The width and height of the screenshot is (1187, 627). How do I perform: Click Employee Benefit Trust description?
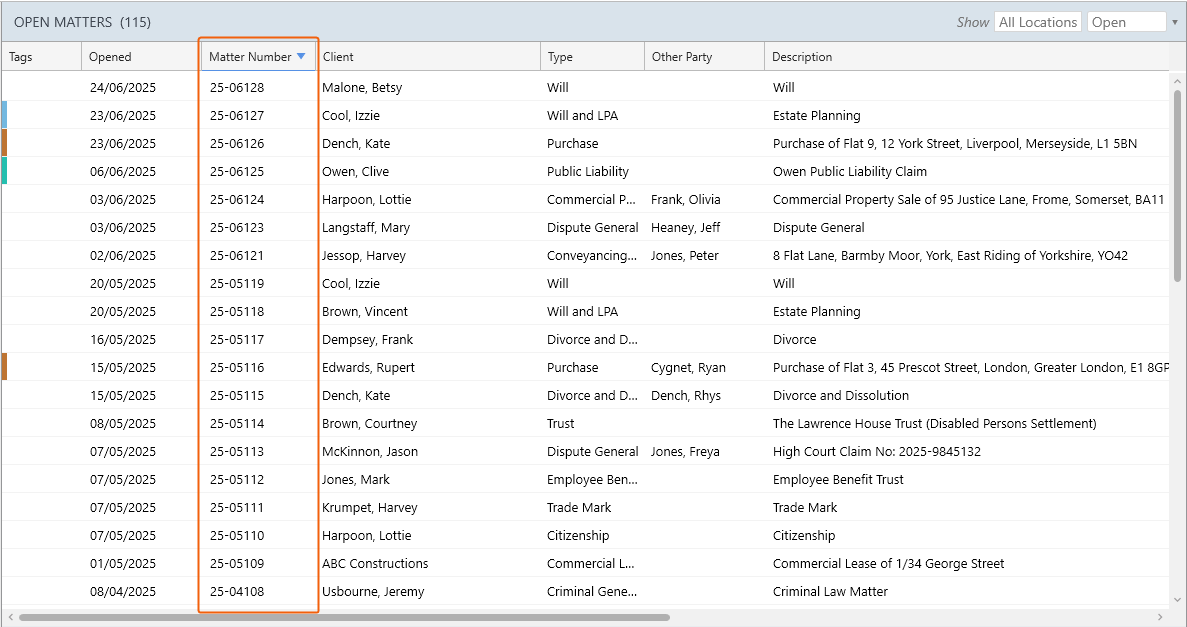point(838,479)
